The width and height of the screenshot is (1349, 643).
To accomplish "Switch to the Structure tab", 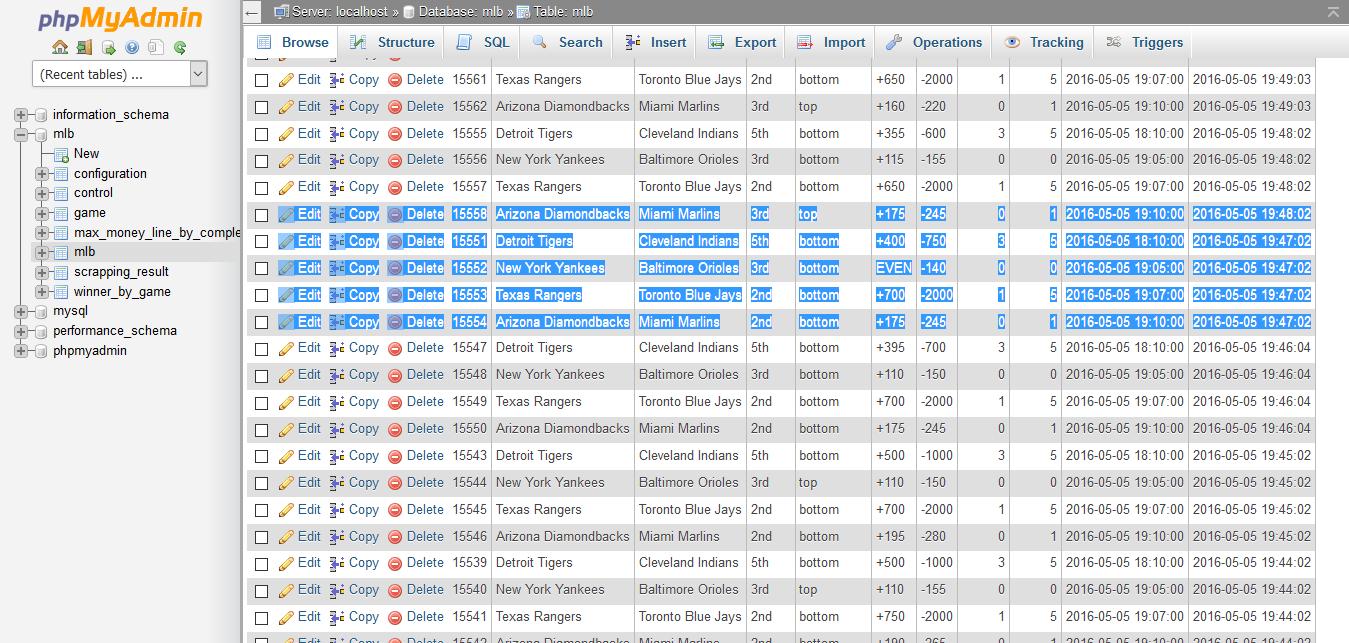I will coord(393,42).
